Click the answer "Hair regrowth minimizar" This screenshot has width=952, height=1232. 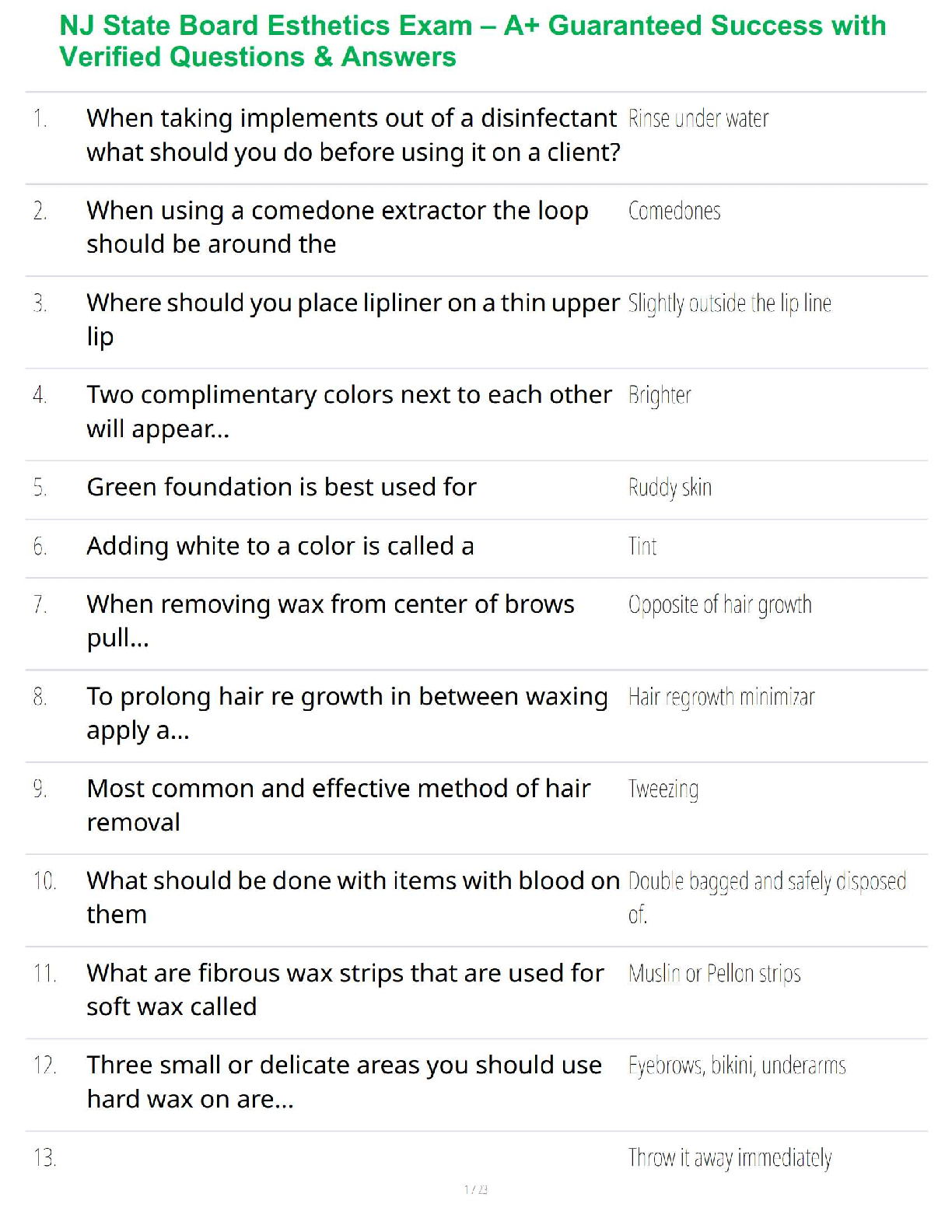(x=721, y=698)
